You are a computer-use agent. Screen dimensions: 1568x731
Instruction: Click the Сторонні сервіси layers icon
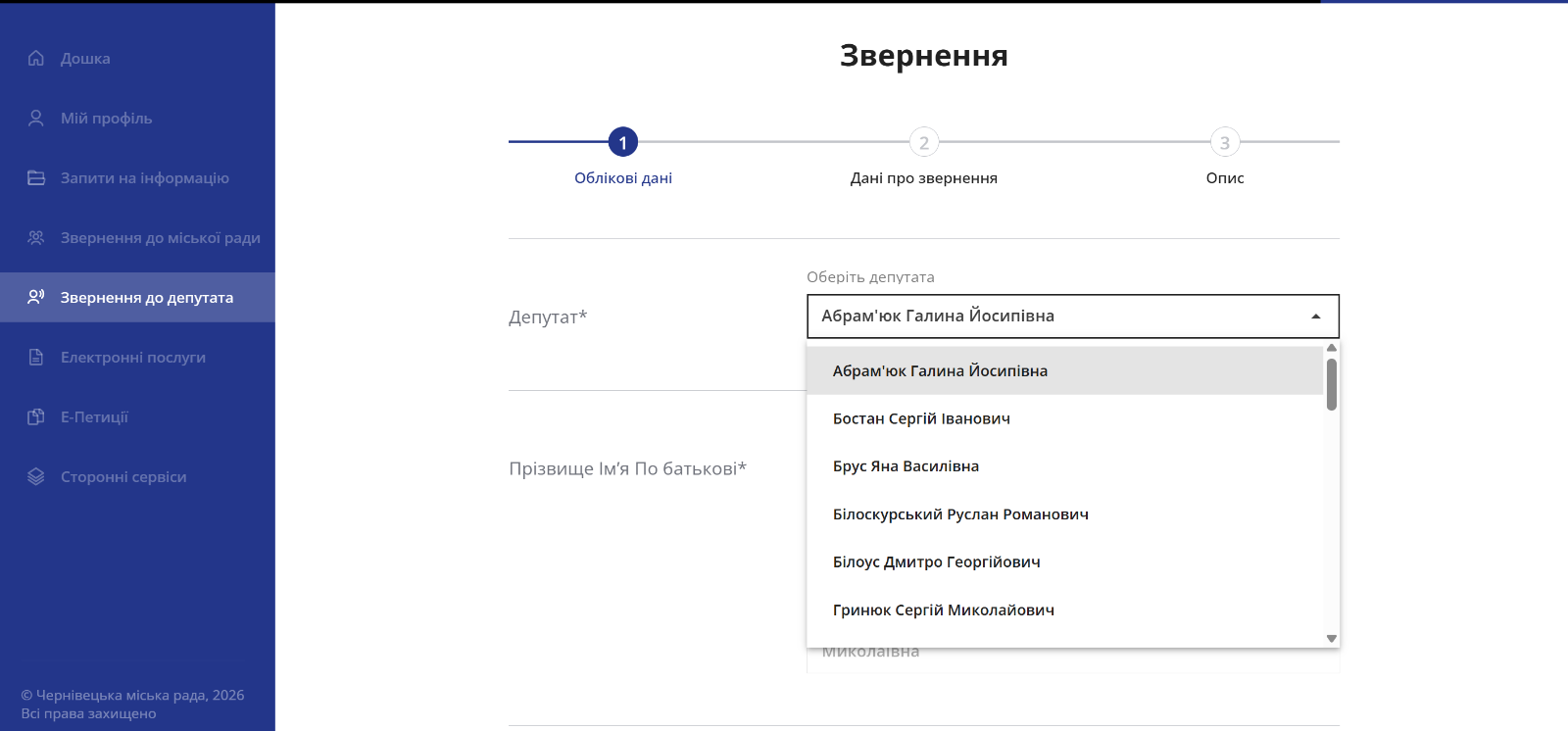[x=36, y=476]
